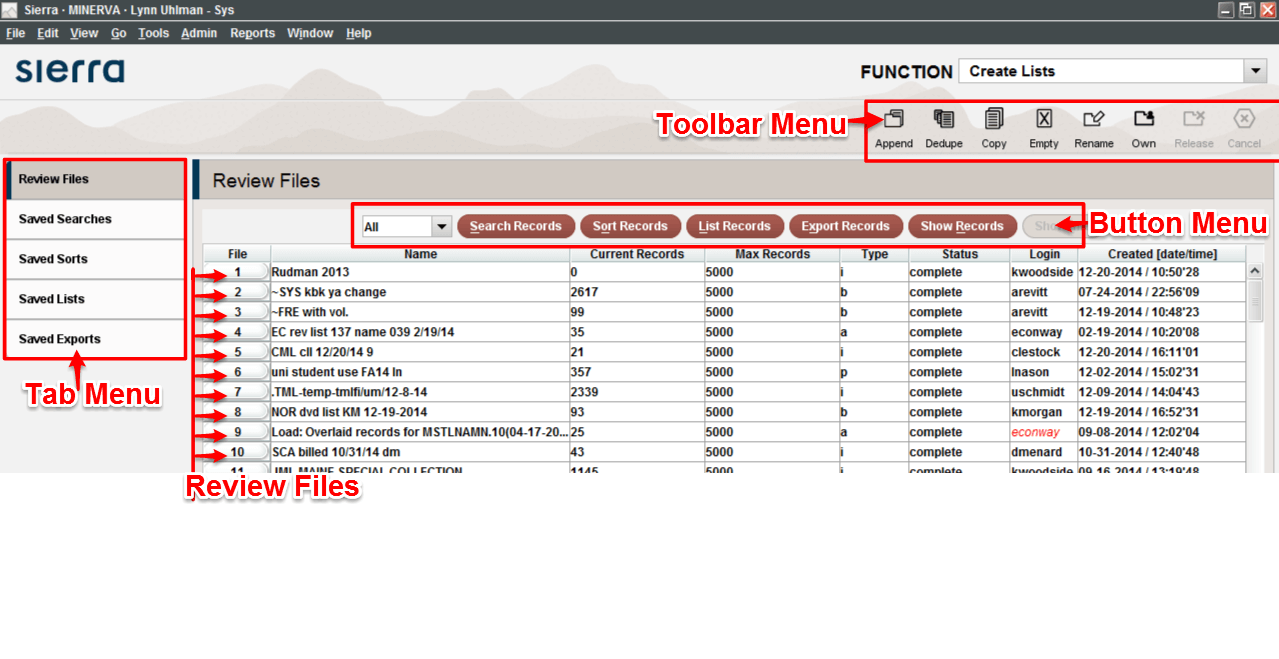1279x659 pixels.
Task: Open the View menu
Action: pos(84,33)
